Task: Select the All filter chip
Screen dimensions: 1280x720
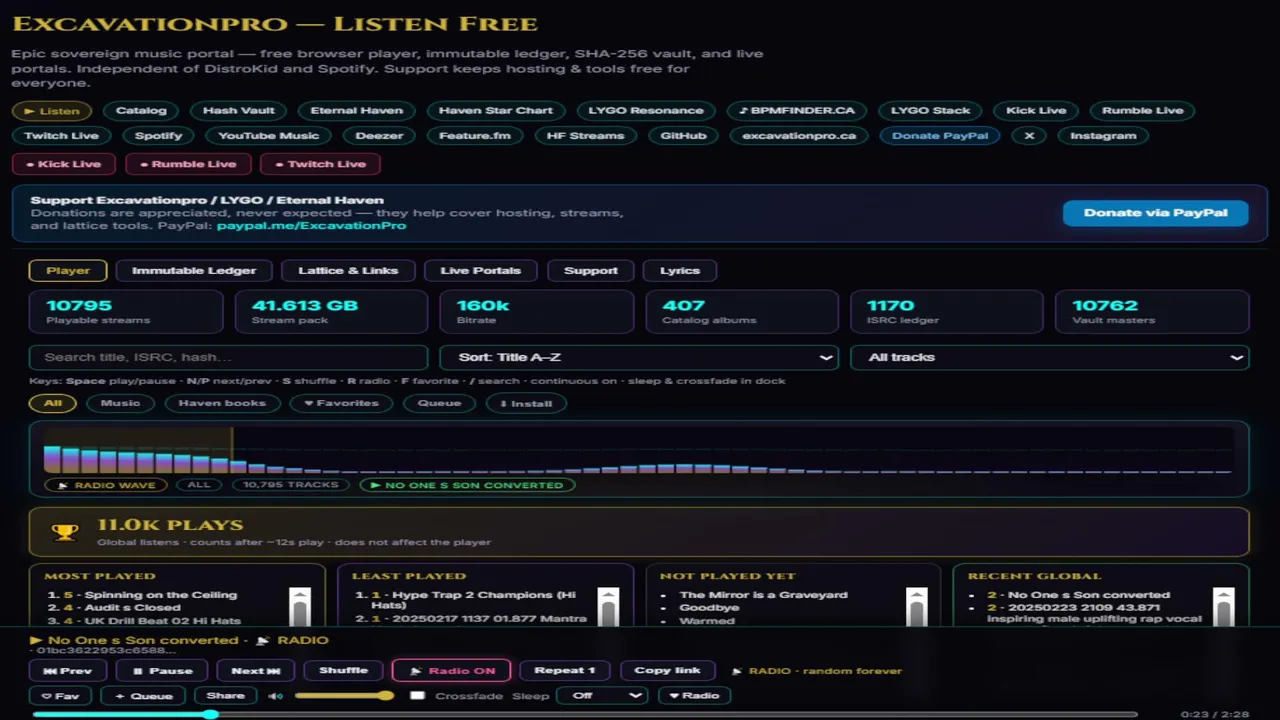Action: 53,403
